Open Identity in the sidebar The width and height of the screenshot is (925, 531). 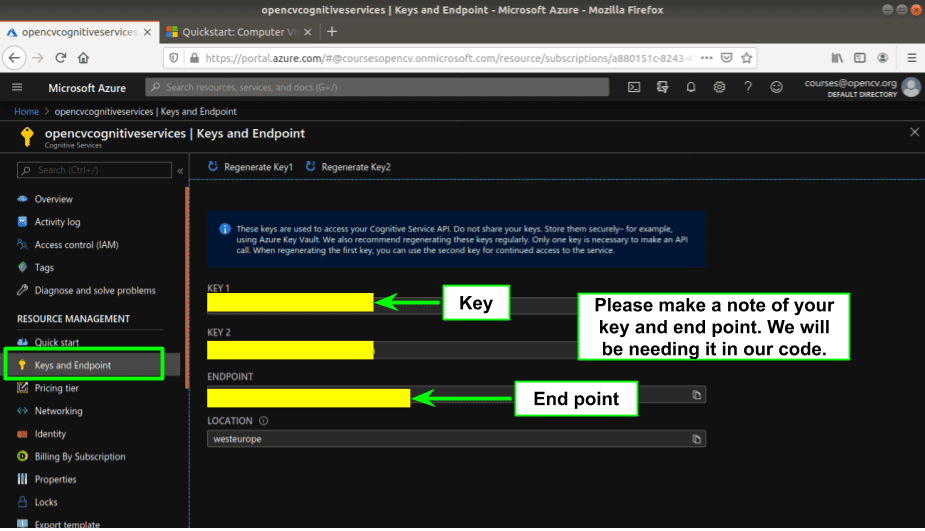tap(50, 434)
